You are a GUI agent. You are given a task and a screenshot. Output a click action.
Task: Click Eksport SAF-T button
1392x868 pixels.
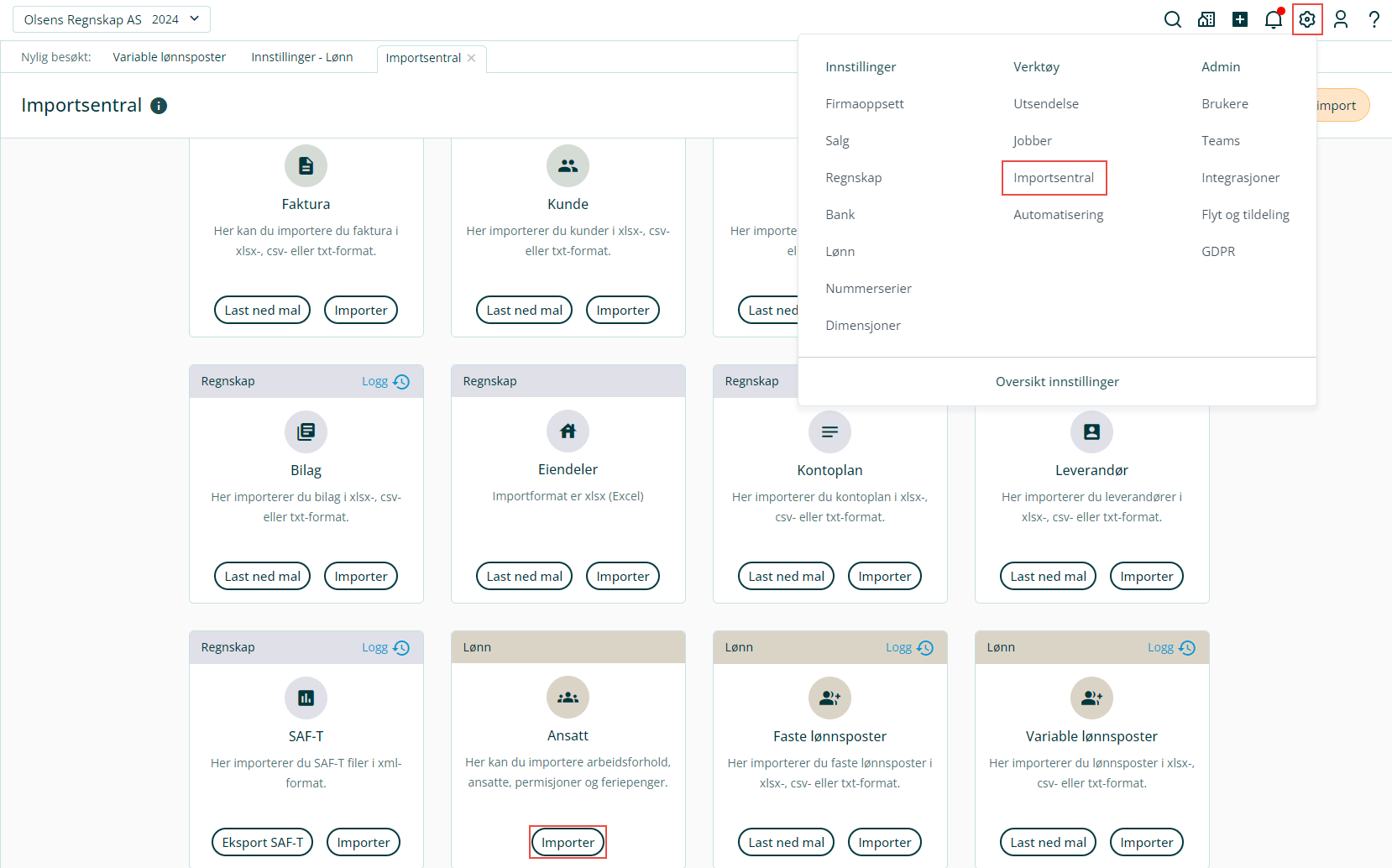pos(262,842)
